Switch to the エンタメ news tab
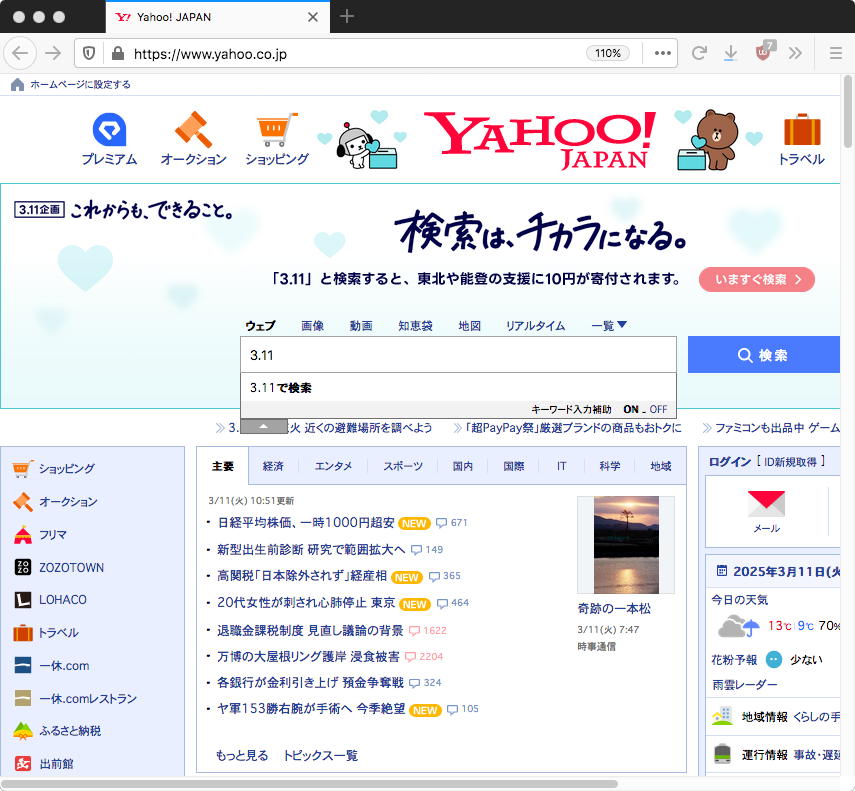 point(334,466)
